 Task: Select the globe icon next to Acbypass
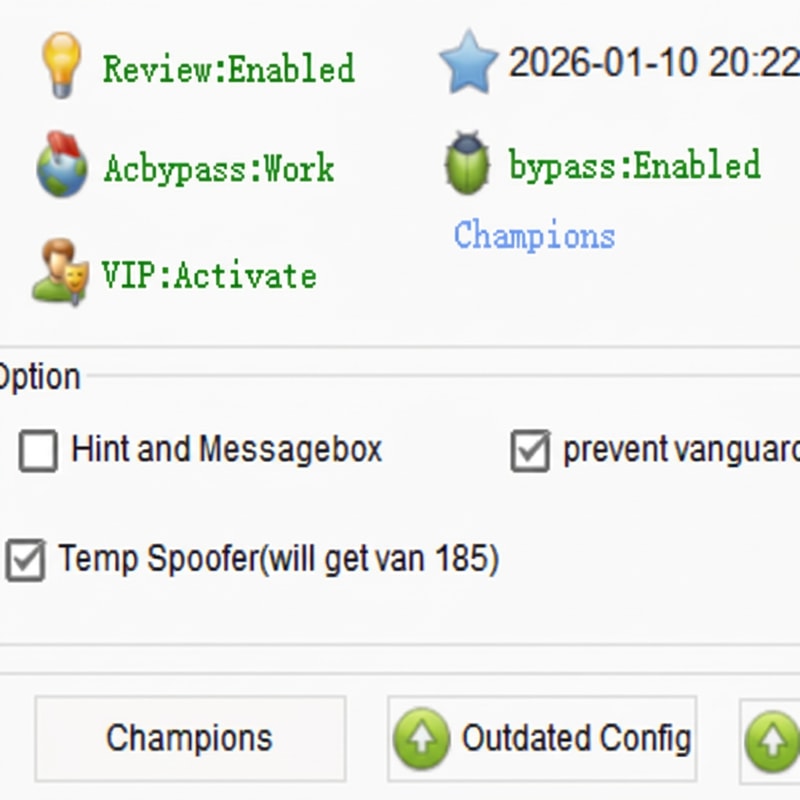click(x=62, y=165)
